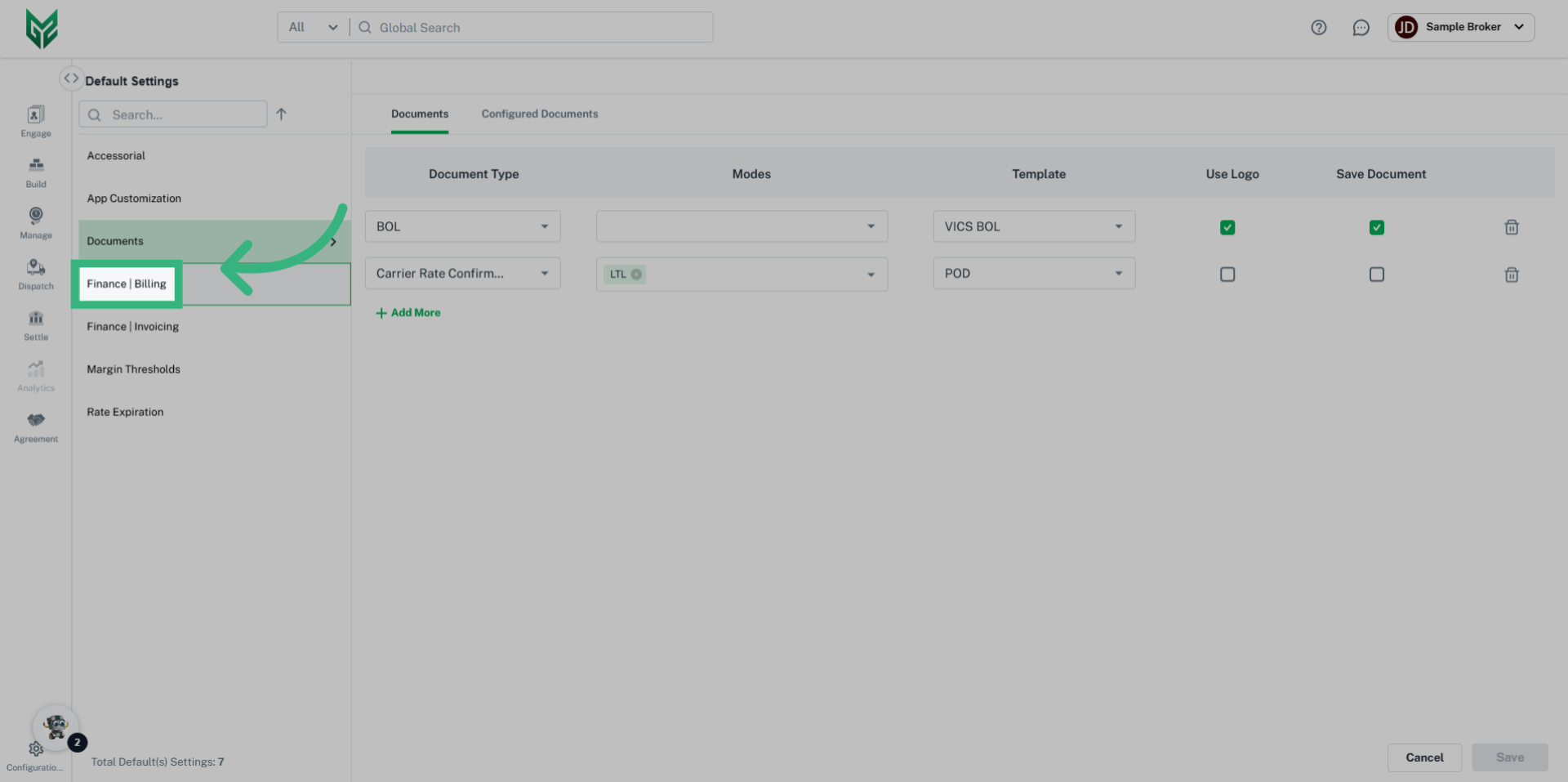Click the Add More link

(x=408, y=312)
